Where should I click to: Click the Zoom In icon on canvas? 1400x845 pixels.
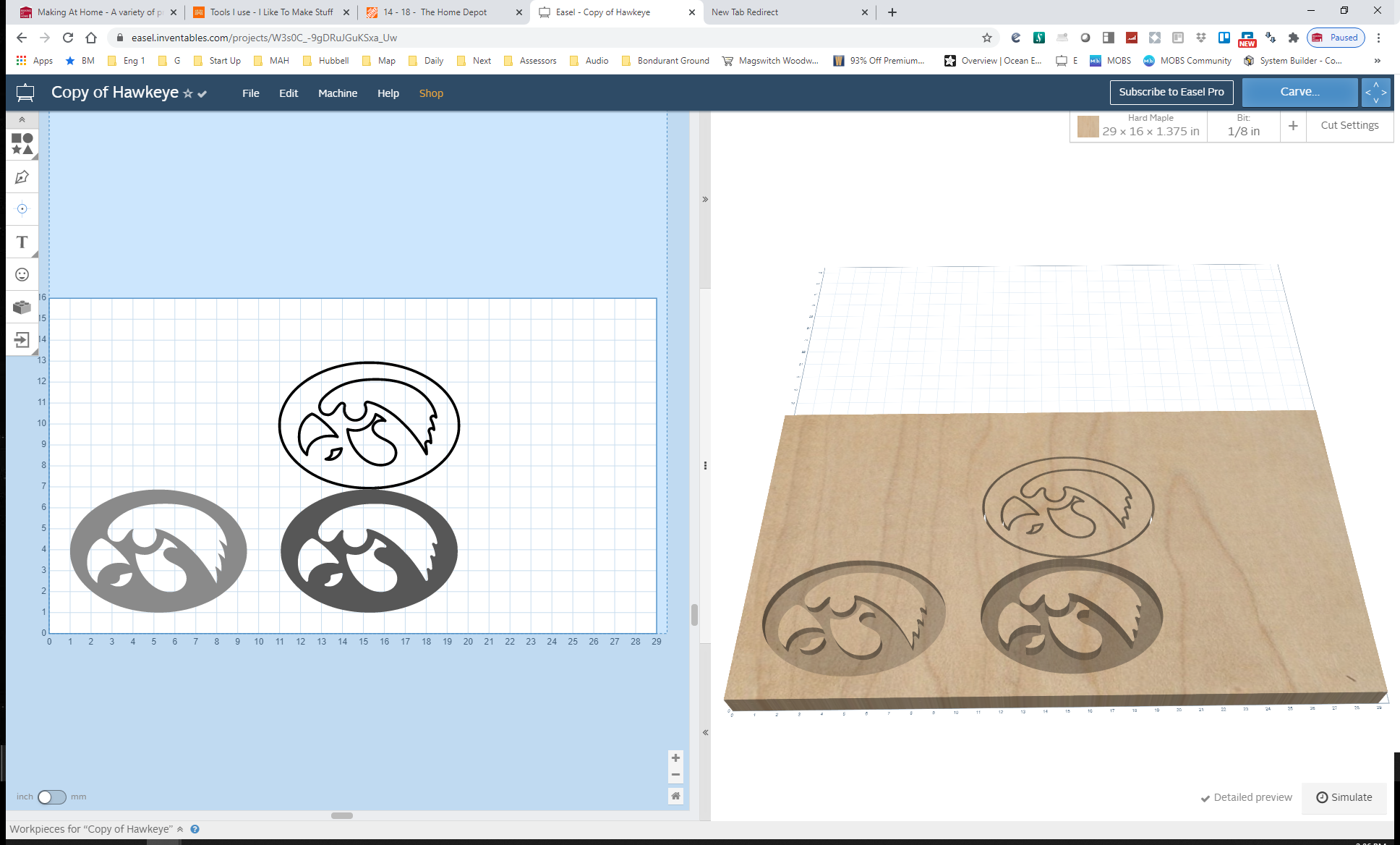tap(675, 758)
